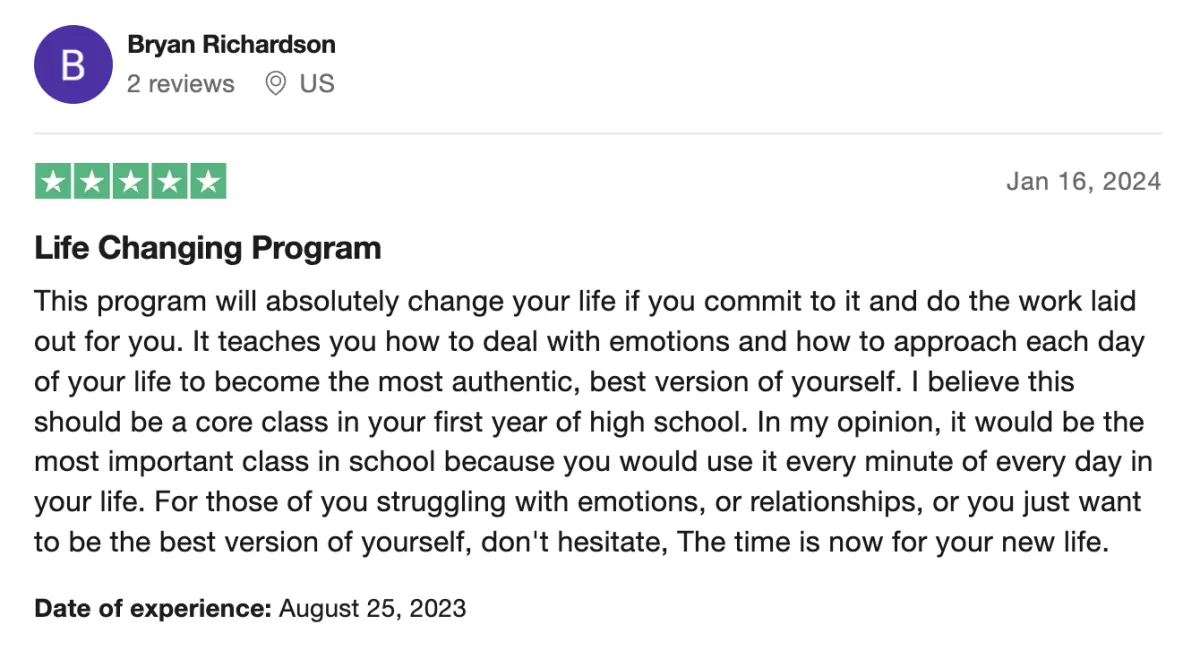Image resolution: width=1200 pixels, height=650 pixels.
Task: Click the fifth green rating star
Action: point(207,182)
